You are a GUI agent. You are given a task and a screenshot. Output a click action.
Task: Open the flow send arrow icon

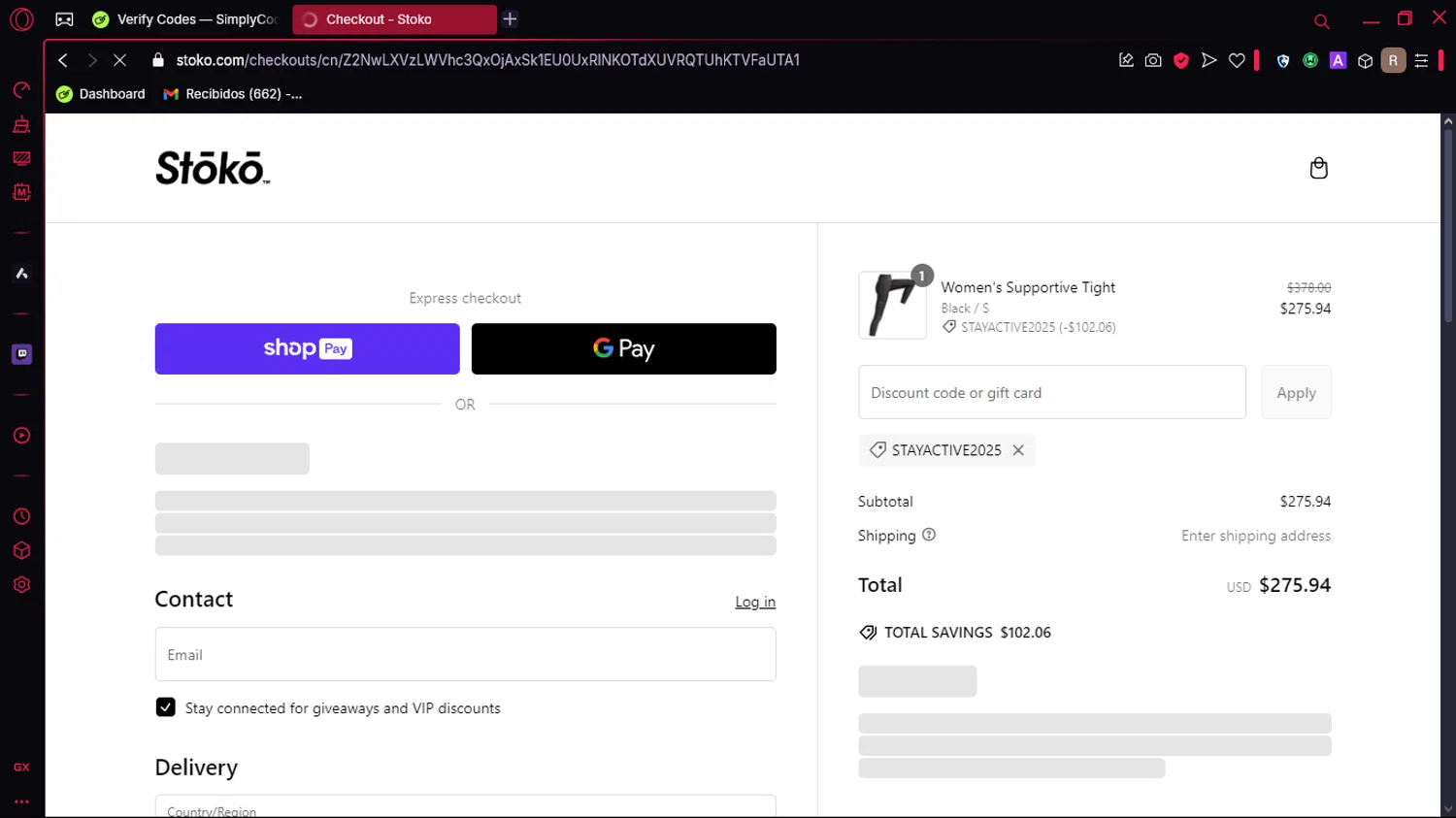(1208, 60)
